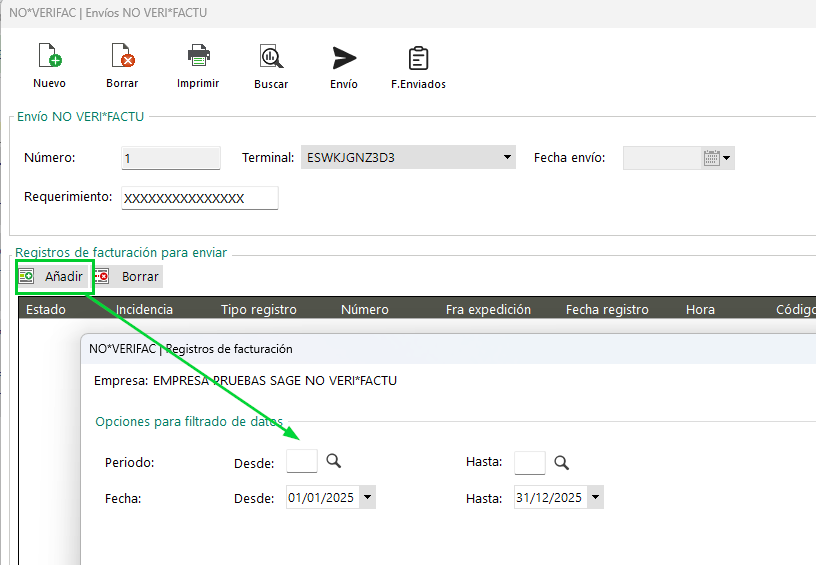Viewport: 816px width, 565px height.
Task: Click the Número column header in grid
Action: click(365, 310)
